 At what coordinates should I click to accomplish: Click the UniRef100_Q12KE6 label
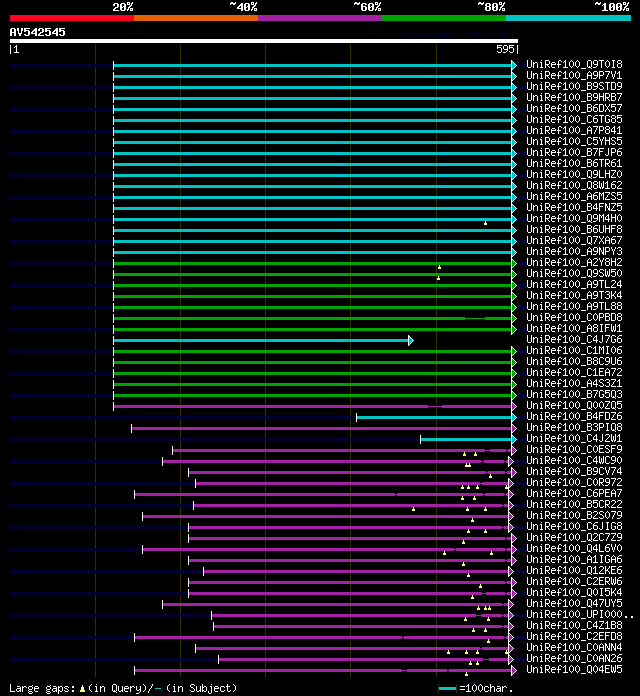[574, 571]
